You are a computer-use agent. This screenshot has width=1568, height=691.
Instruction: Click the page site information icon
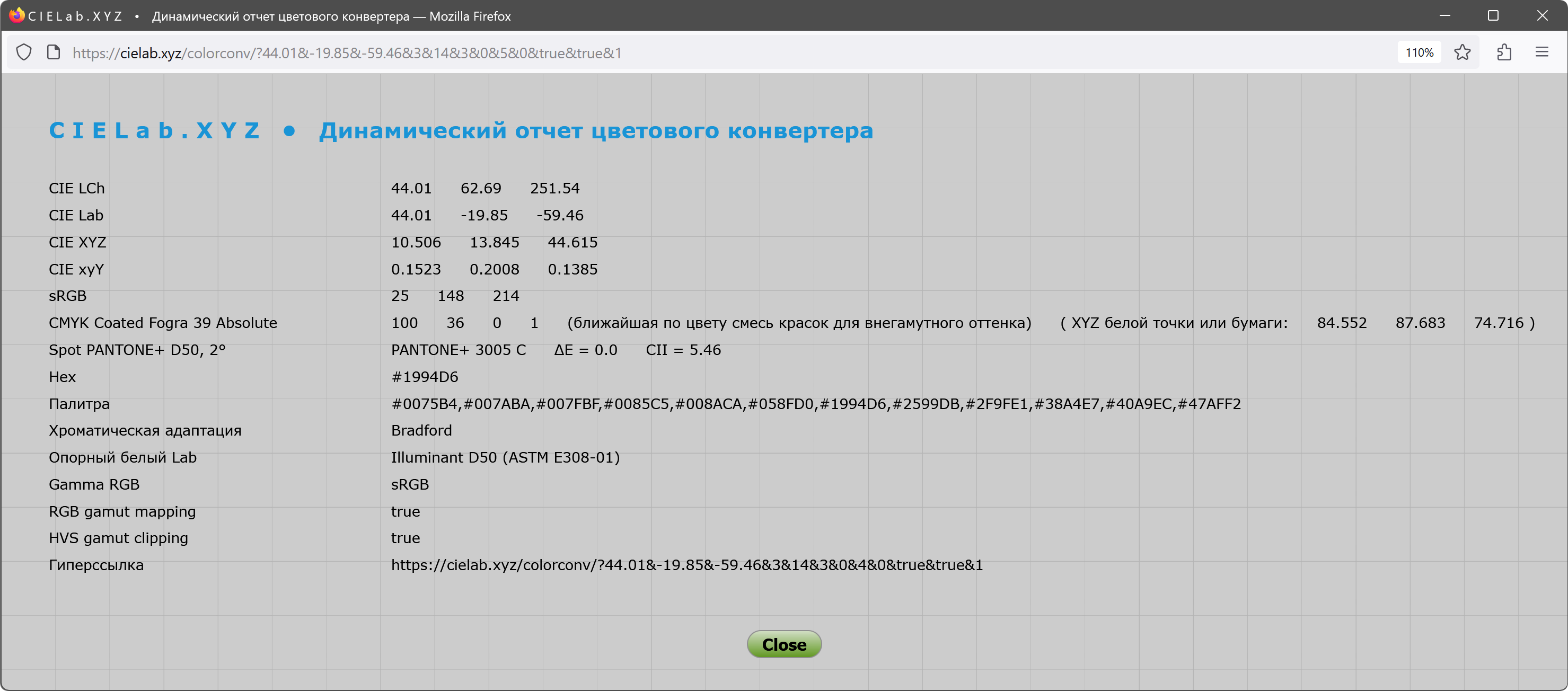click(x=54, y=53)
